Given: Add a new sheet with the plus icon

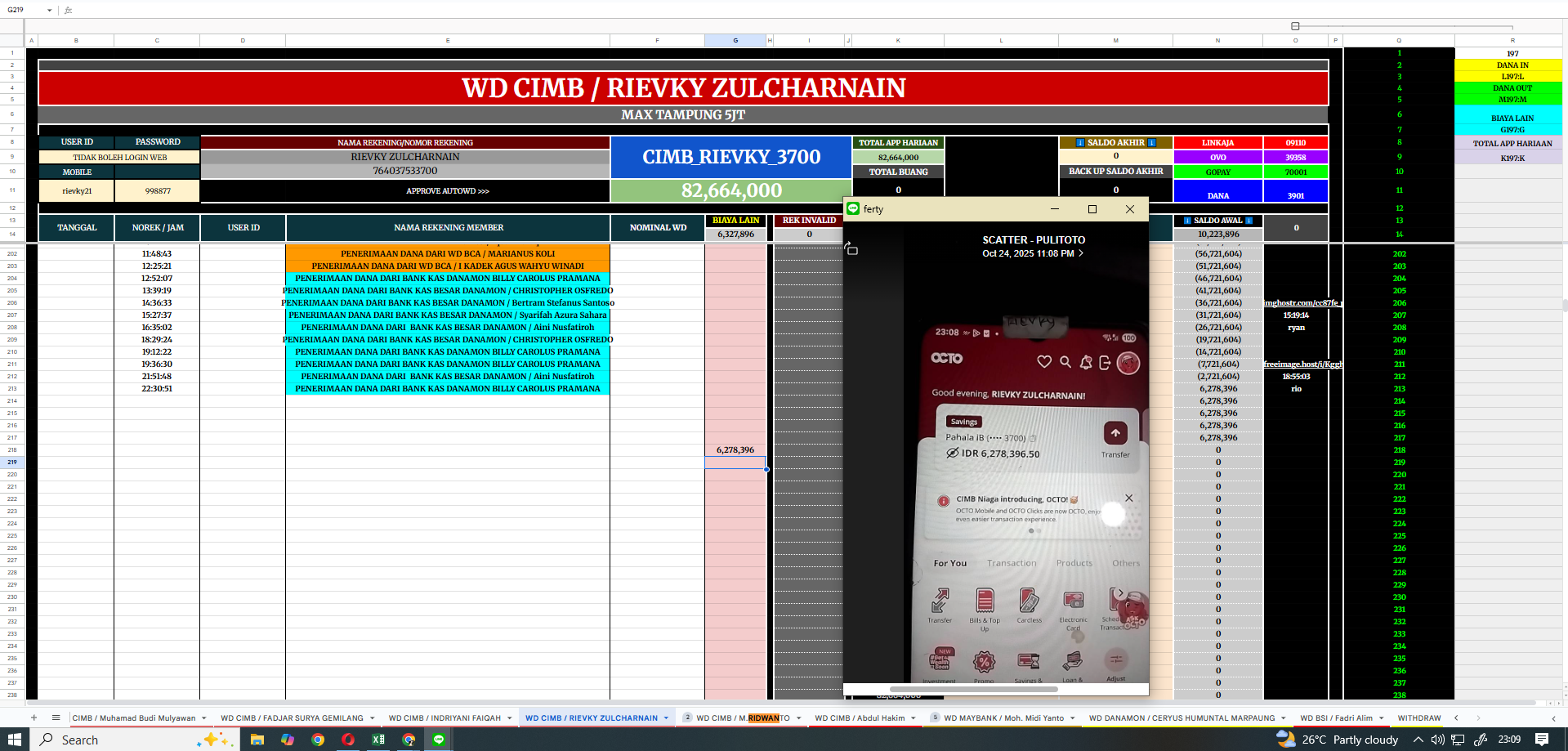Looking at the screenshot, I should (34, 717).
